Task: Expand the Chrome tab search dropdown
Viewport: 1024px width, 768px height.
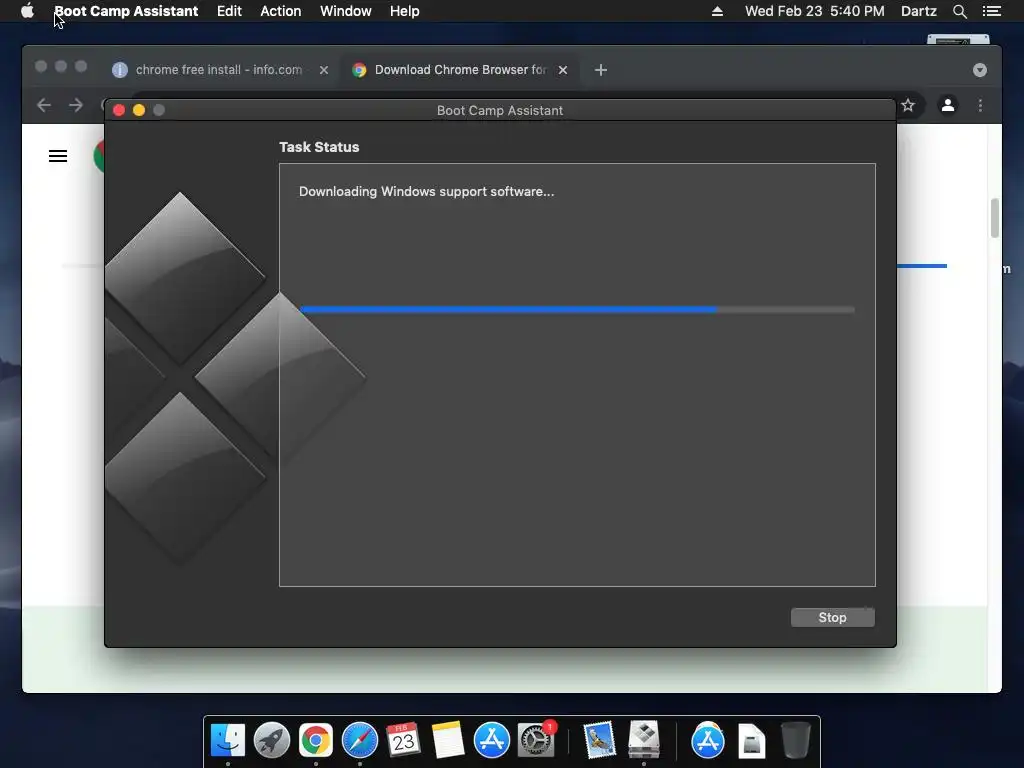Action: pyautogui.click(x=980, y=70)
